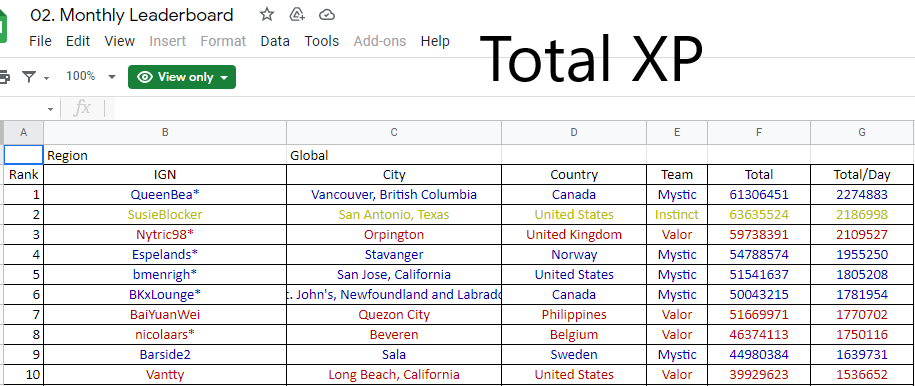Click the Quezon City cell
The width and height of the screenshot is (915, 386).
(394, 315)
